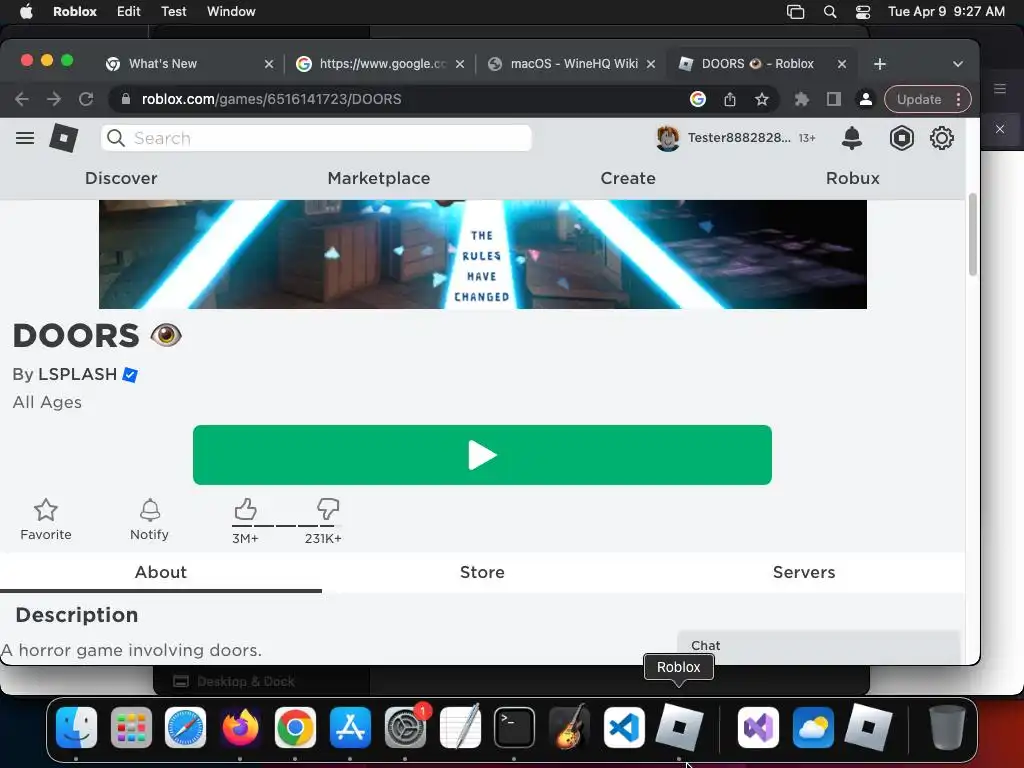Open Visual Studio Code from the Dock
The image size is (1024, 768).
tap(624, 728)
